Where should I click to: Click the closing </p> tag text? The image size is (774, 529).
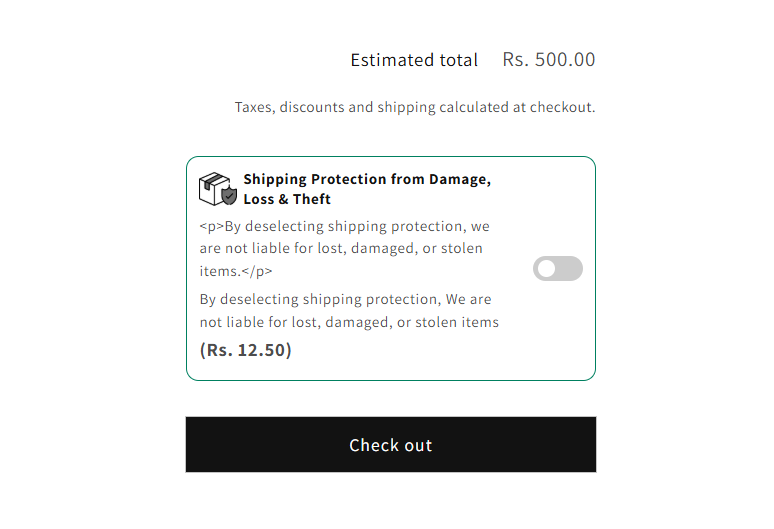pos(256,271)
